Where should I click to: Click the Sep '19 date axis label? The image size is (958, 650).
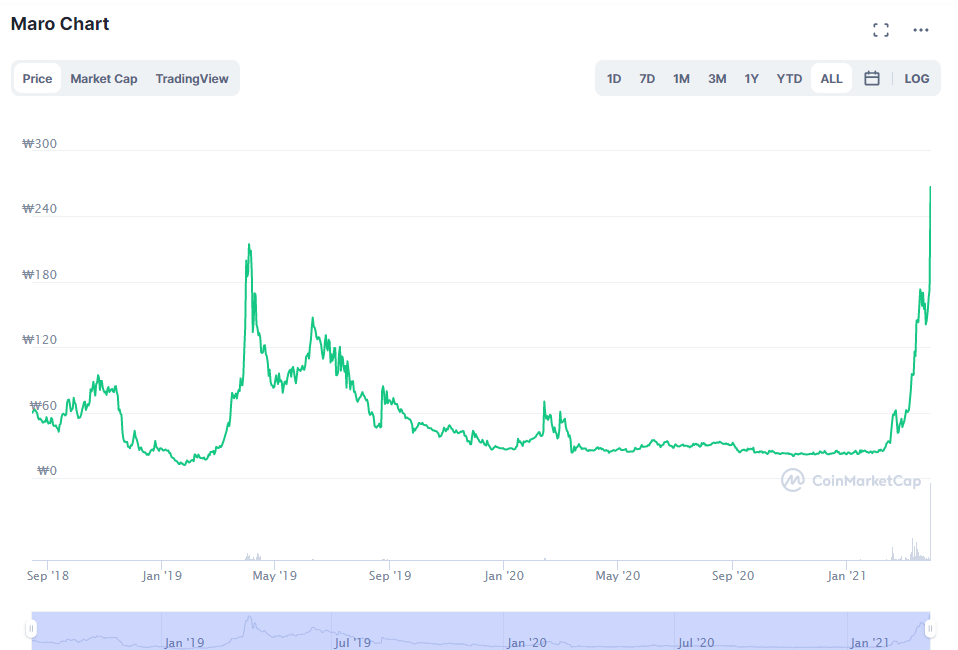tap(390, 575)
